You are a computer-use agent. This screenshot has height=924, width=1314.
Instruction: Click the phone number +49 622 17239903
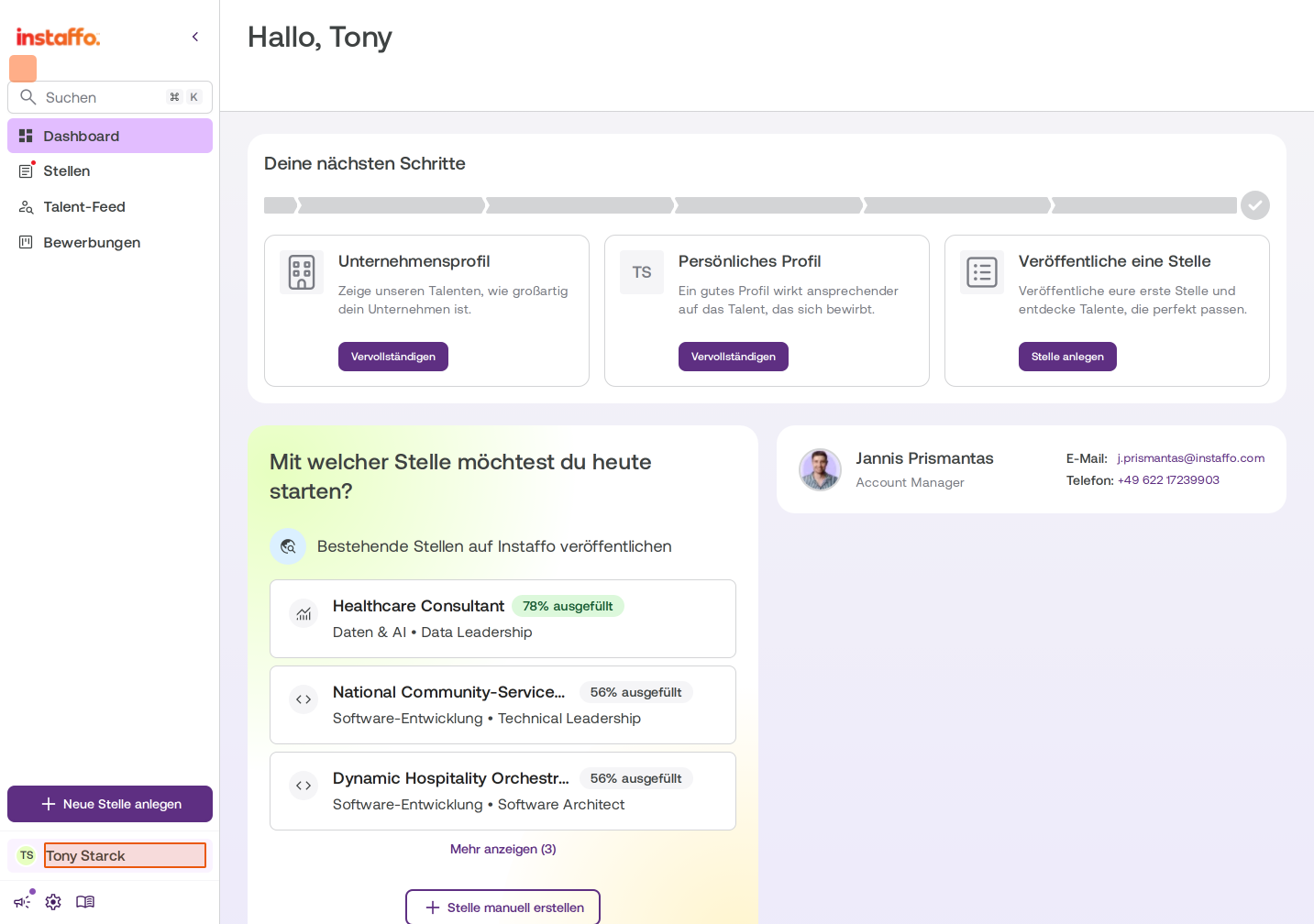click(1168, 480)
